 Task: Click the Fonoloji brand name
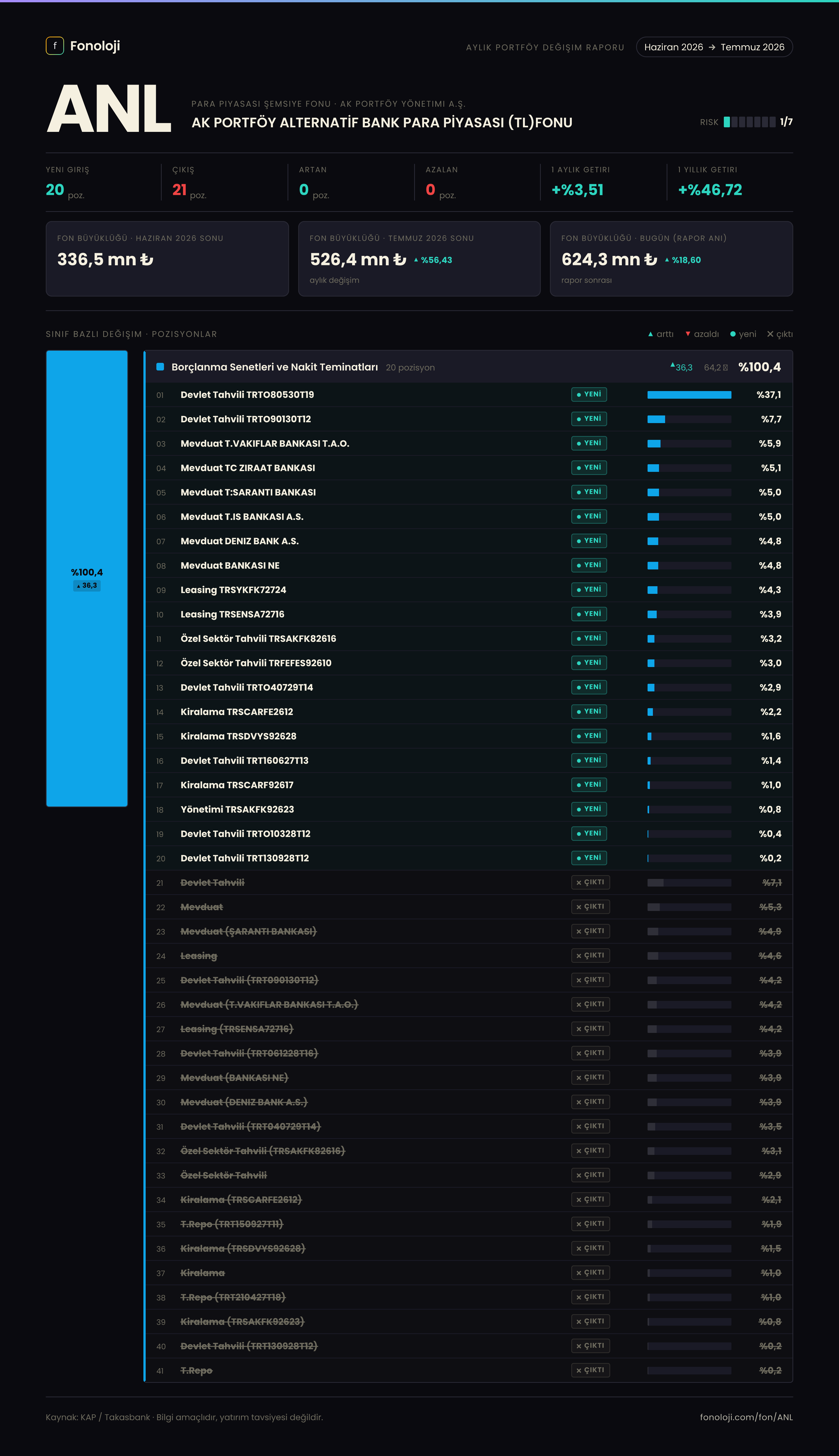coord(95,46)
